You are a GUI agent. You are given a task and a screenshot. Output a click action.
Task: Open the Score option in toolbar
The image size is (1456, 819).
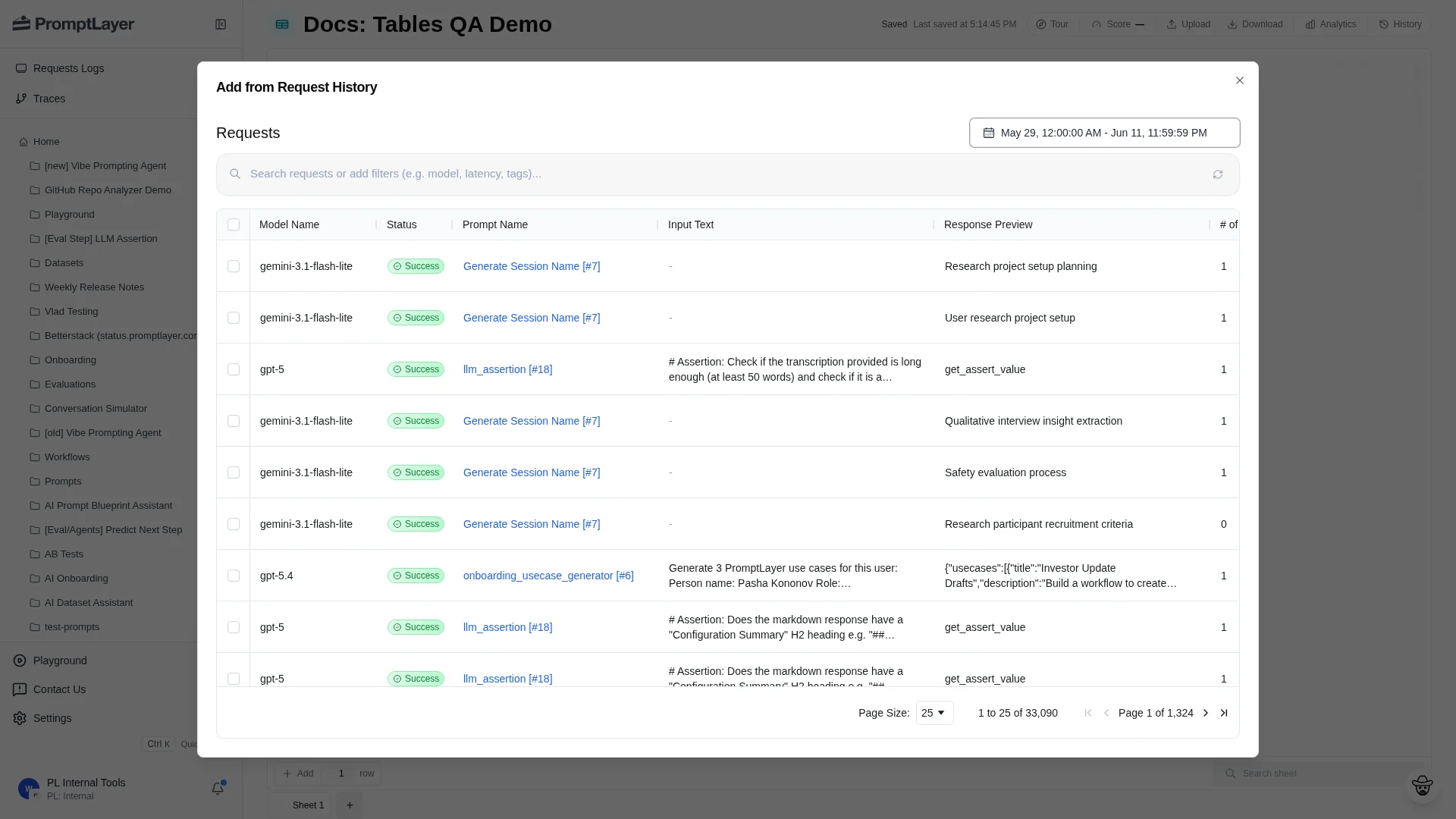click(1118, 24)
